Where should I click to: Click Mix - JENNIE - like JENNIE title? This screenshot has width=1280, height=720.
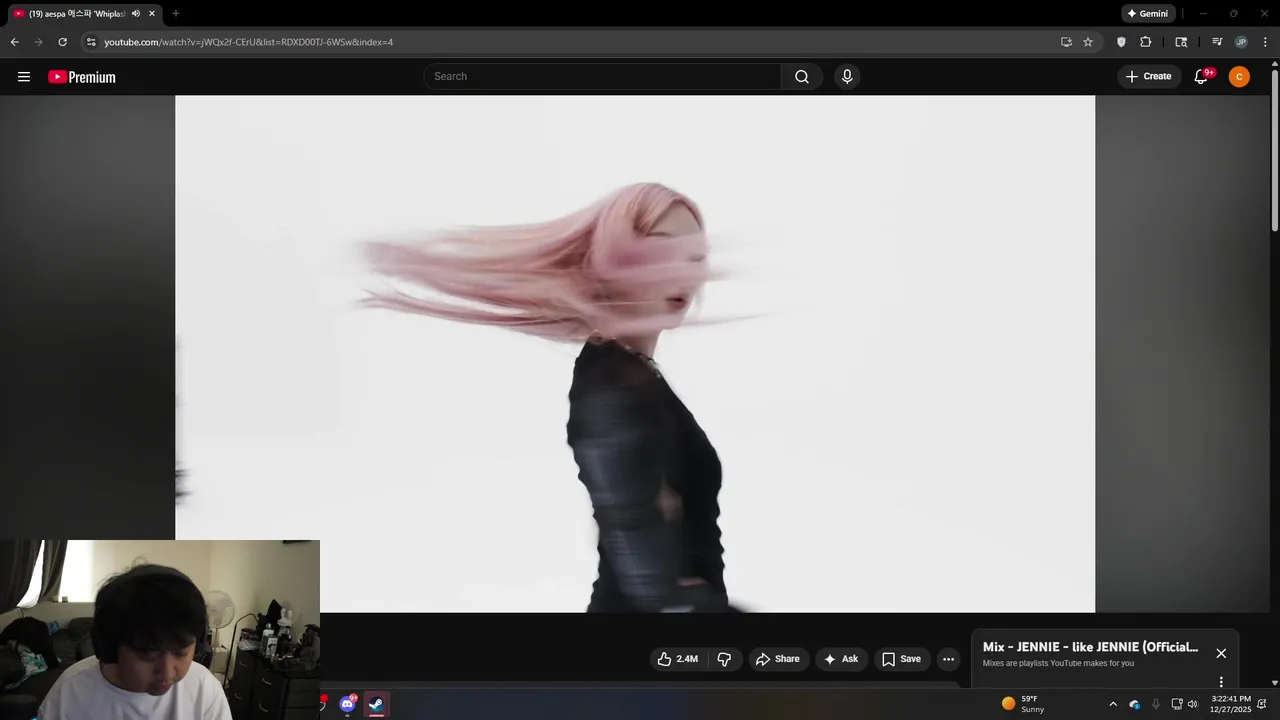pyautogui.click(x=1090, y=647)
